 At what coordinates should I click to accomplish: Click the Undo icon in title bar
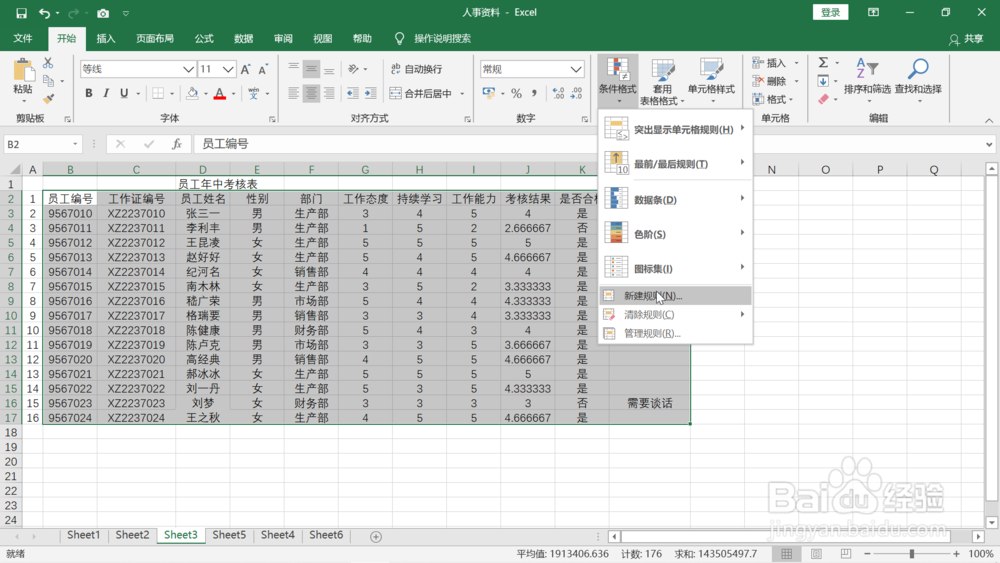pyautogui.click(x=44, y=13)
